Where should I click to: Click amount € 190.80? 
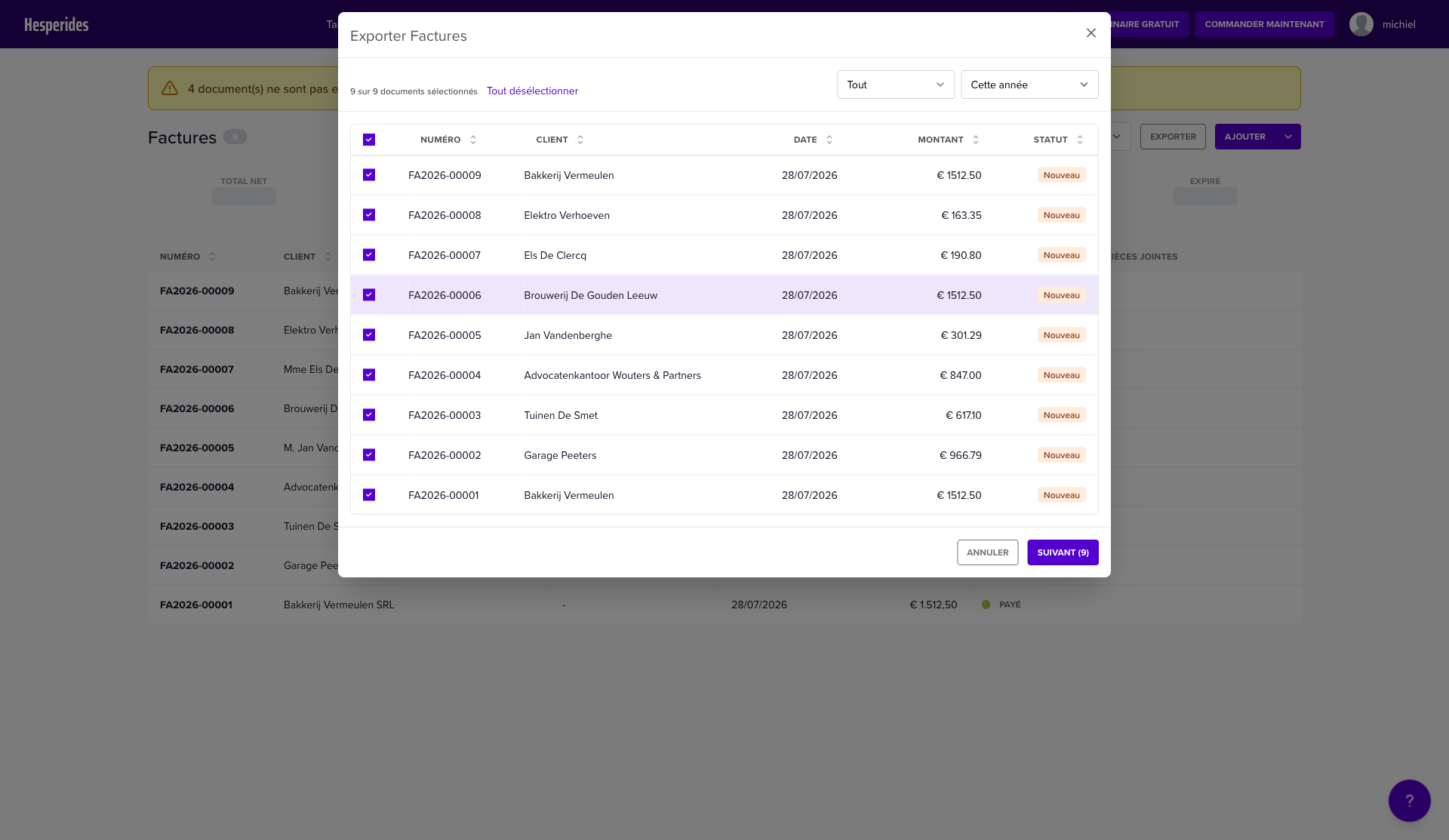click(x=961, y=255)
